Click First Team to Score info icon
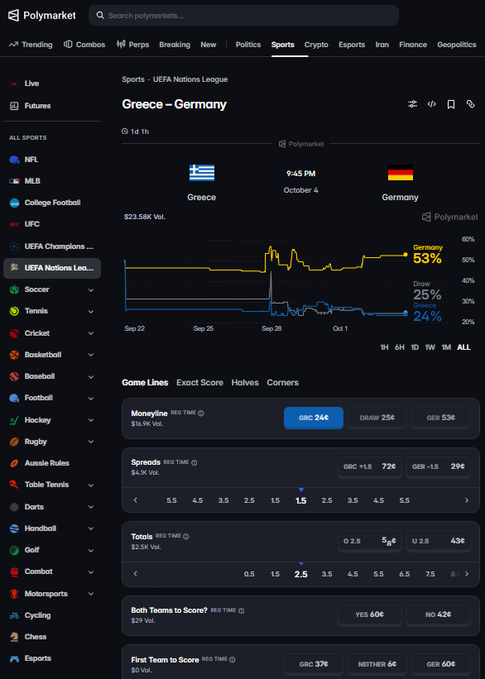Viewport: 485px width, 679px height. [232, 660]
